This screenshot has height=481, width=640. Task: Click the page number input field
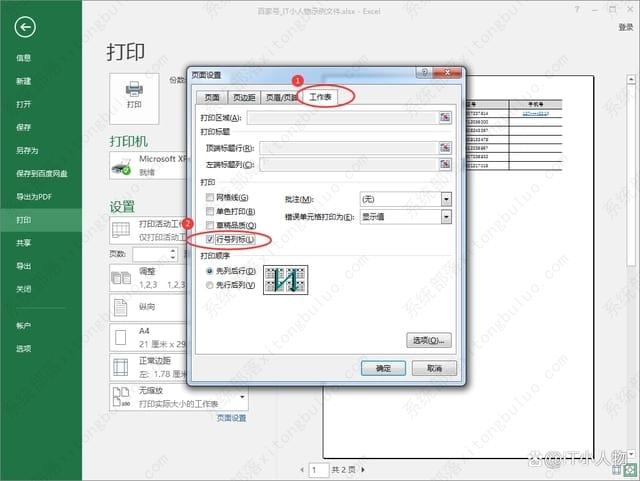(x=318, y=469)
